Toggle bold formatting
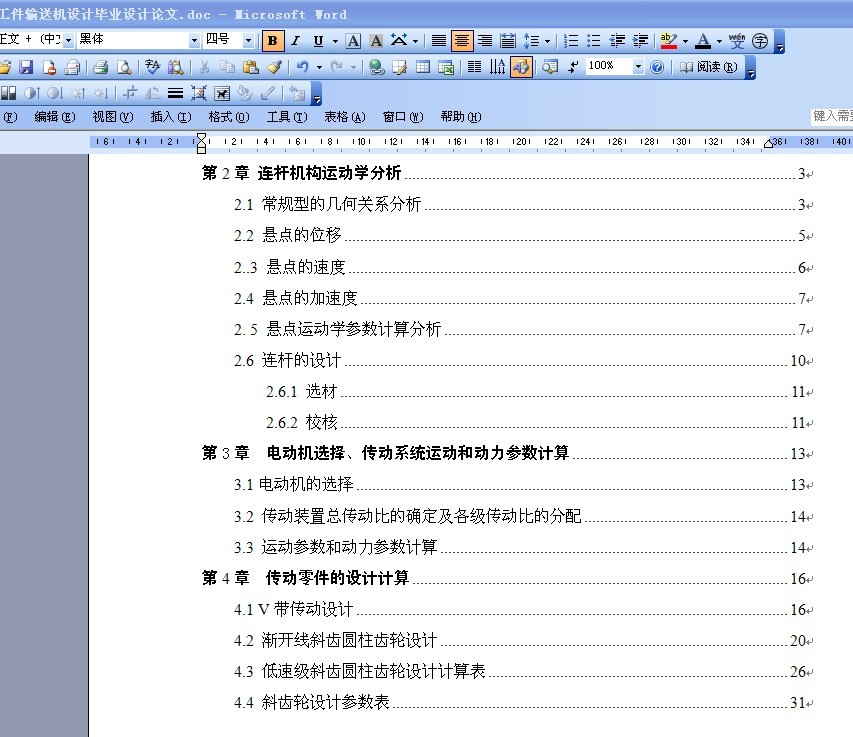Image resolution: width=853 pixels, height=737 pixels. coord(273,41)
